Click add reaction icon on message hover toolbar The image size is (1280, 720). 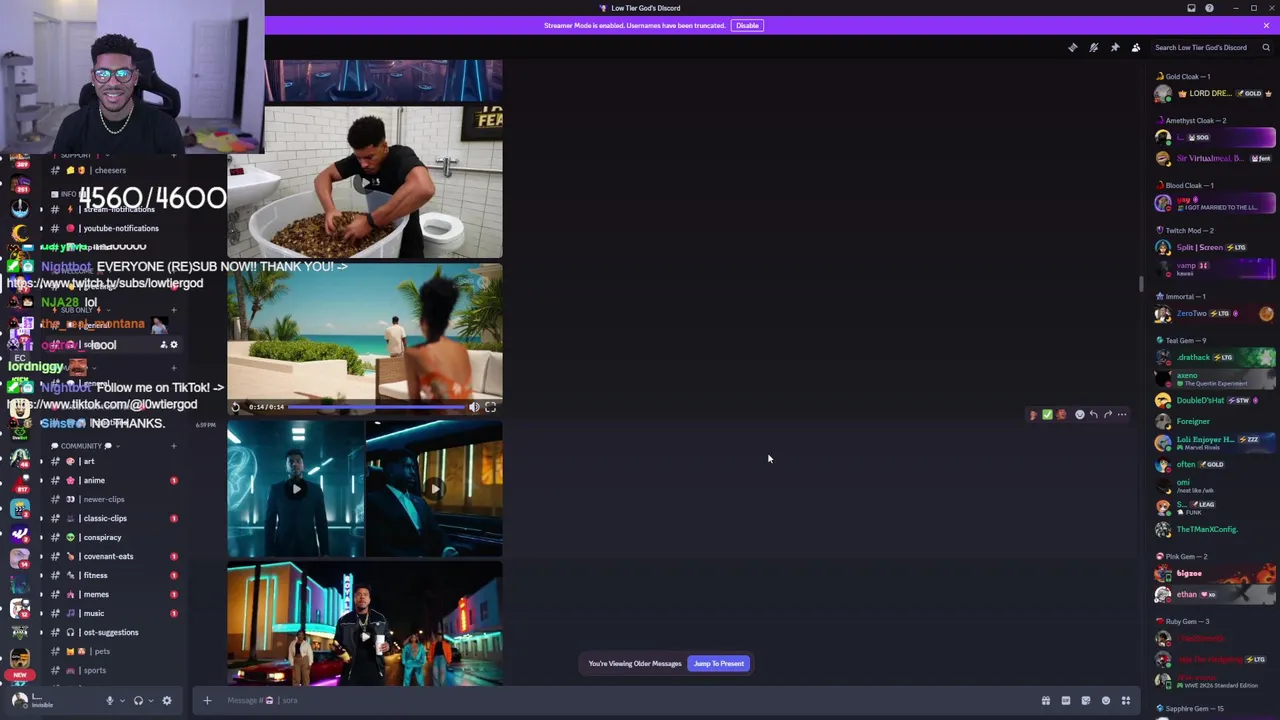[x=1080, y=414]
